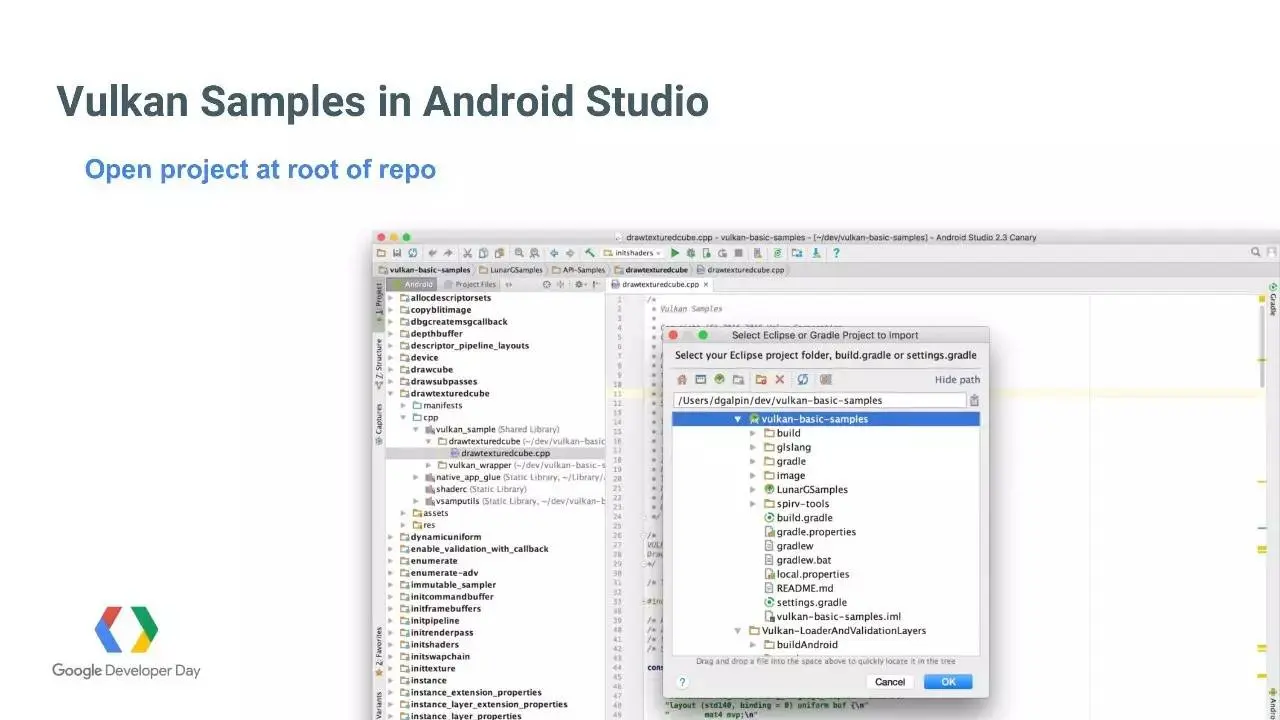Collapse the vulkan-basic-samples node in dialog
The image size is (1280, 720).
click(x=738, y=420)
